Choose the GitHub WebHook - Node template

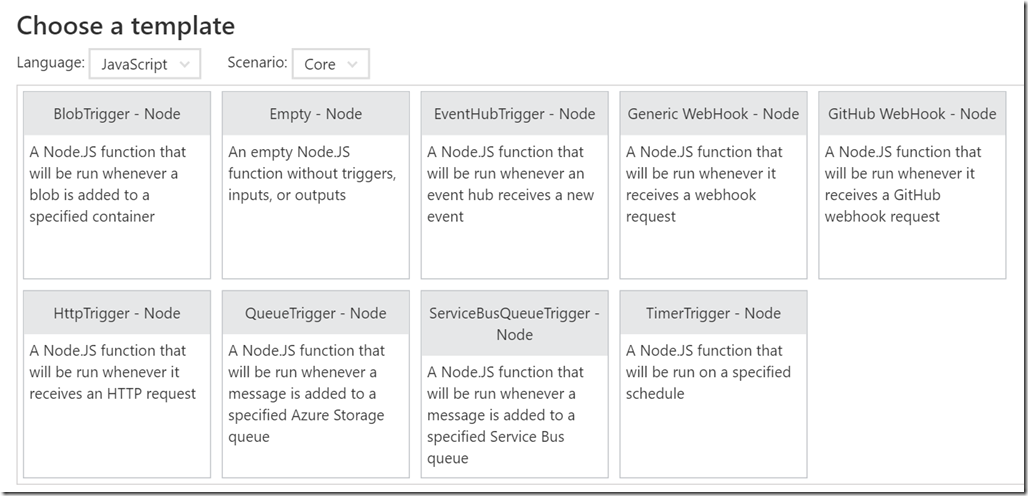pos(912,114)
